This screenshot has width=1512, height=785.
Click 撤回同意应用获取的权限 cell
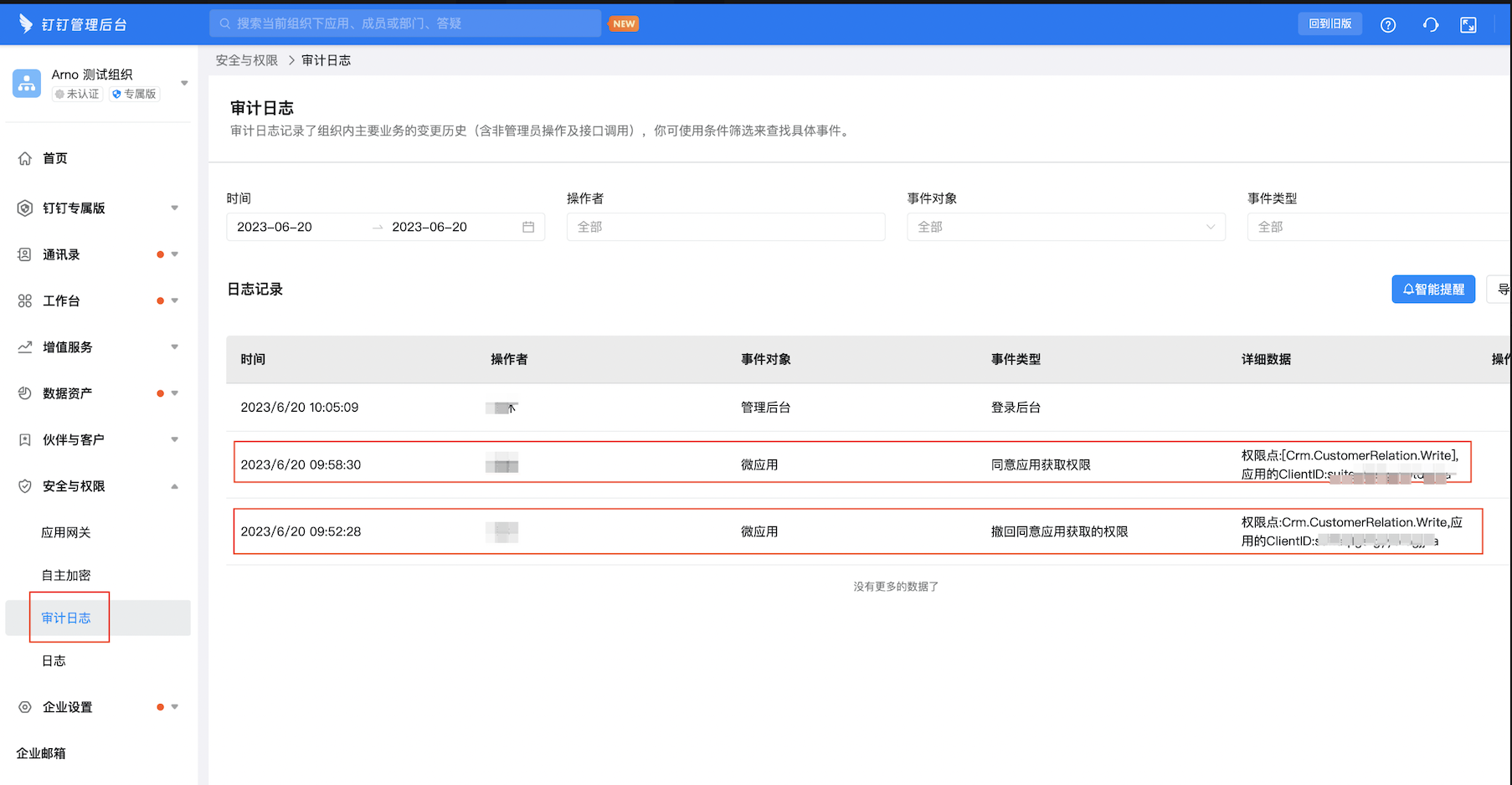click(1060, 531)
